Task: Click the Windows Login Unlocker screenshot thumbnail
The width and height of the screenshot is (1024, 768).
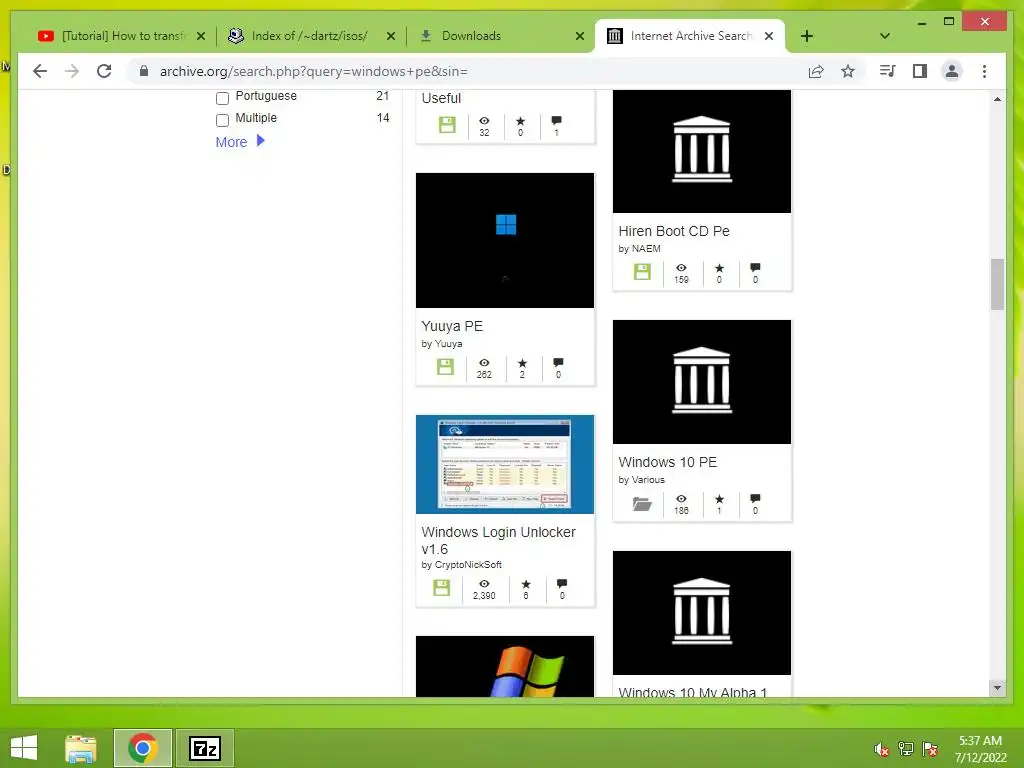Action: 505,464
